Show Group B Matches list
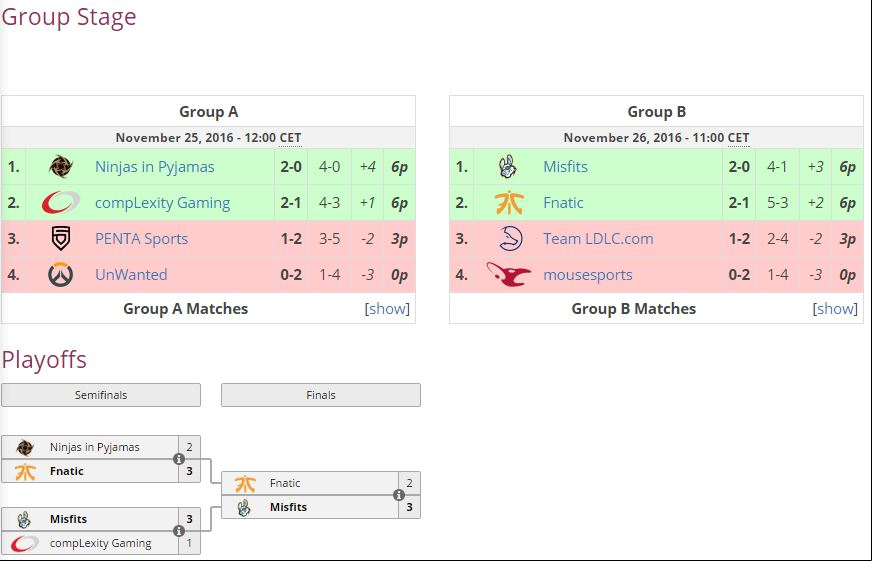Screen dimensions: 872x561 pyautogui.click(x=835, y=309)
